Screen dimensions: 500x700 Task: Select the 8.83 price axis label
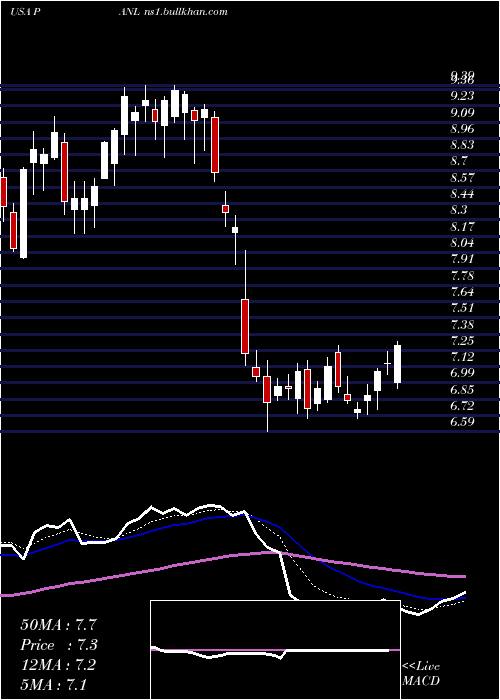pos(462,145)
